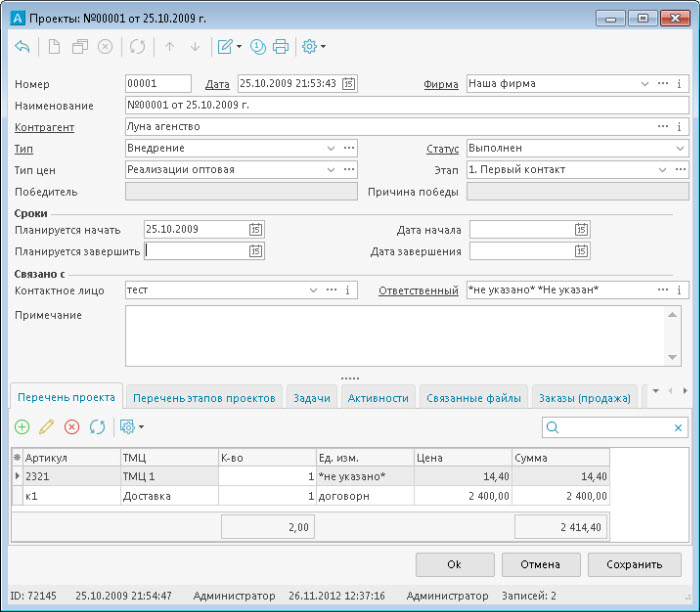Viewport: 700px width, 612px height.
Task: Open the Этап dropdown list
Action: click(x=662, y=170)
